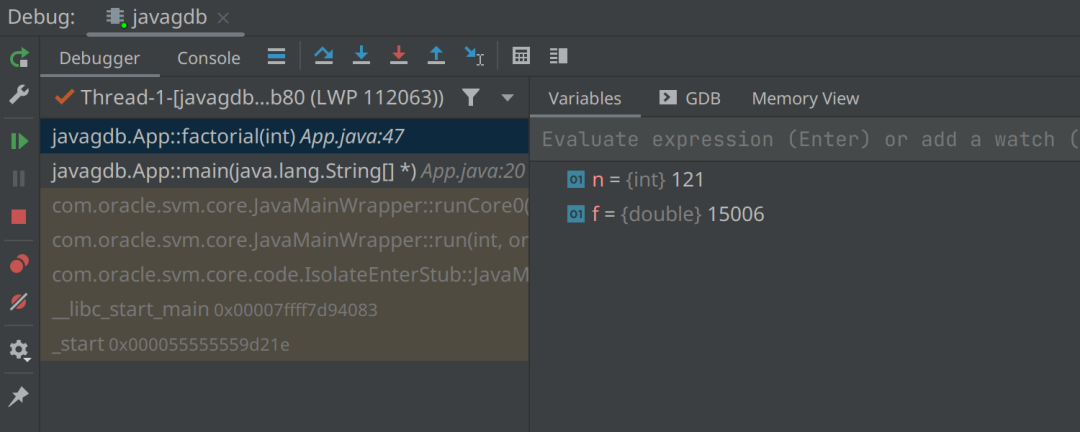Viewport: 1080px width, 432px height.
Task: Switch to the Debugger tab
Action: [x=100, y=59]
